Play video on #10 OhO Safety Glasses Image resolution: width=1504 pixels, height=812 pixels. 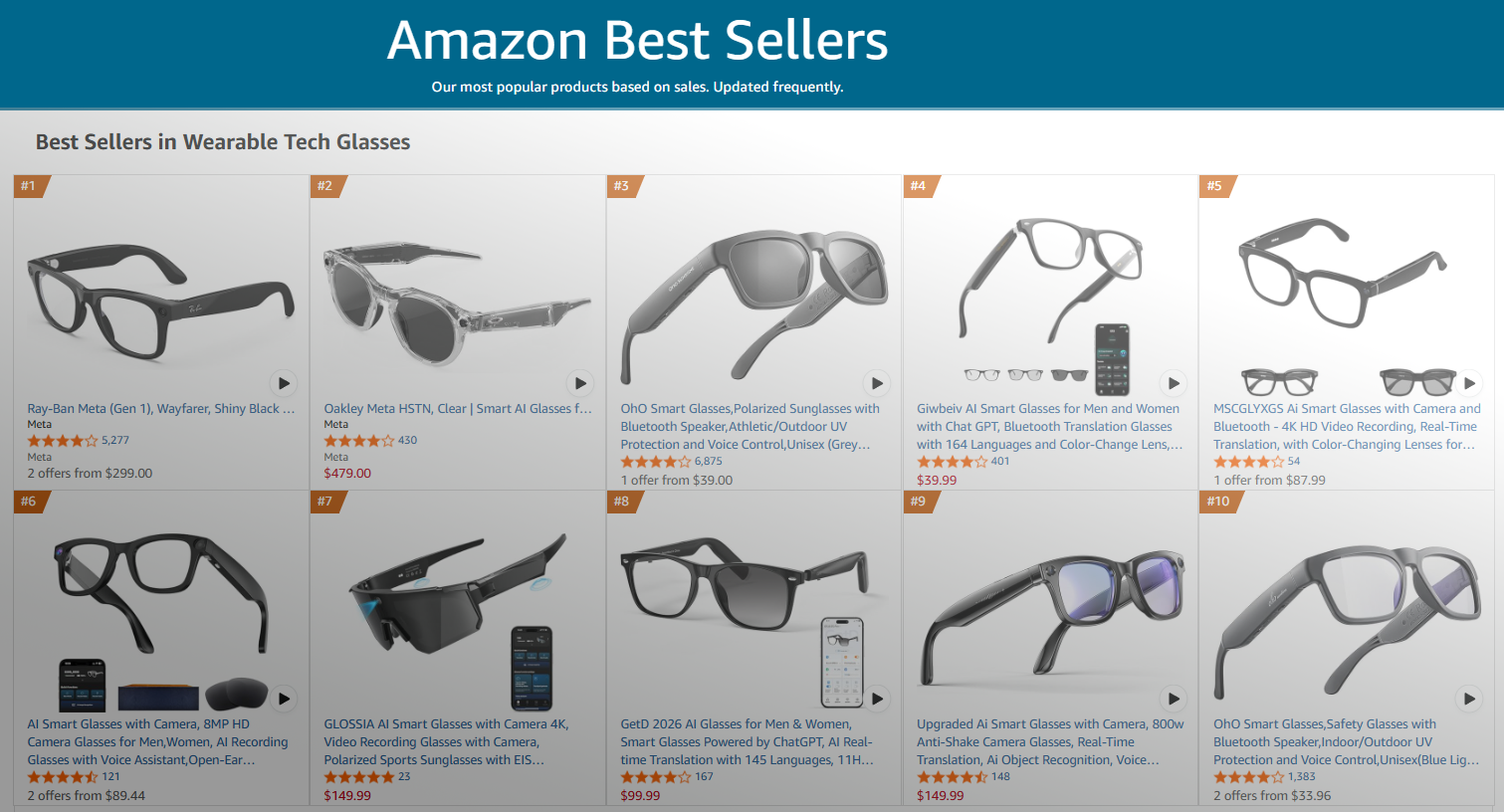(x=1469, y=699)
